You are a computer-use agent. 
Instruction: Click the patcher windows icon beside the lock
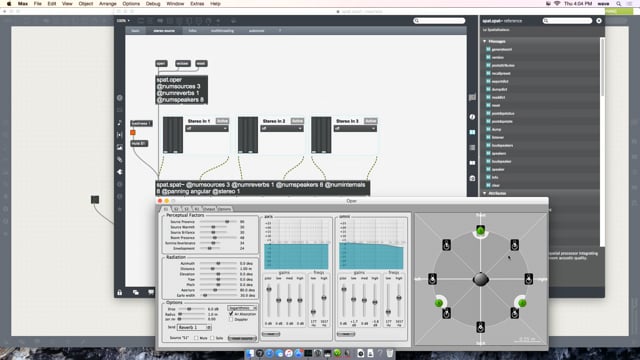click(x=136, y=292)
